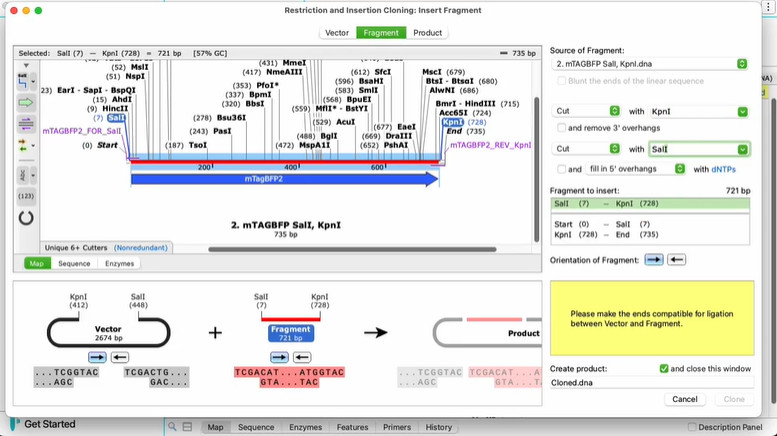
Task: Click the Cancel button
Action: (x=685, y=399)
